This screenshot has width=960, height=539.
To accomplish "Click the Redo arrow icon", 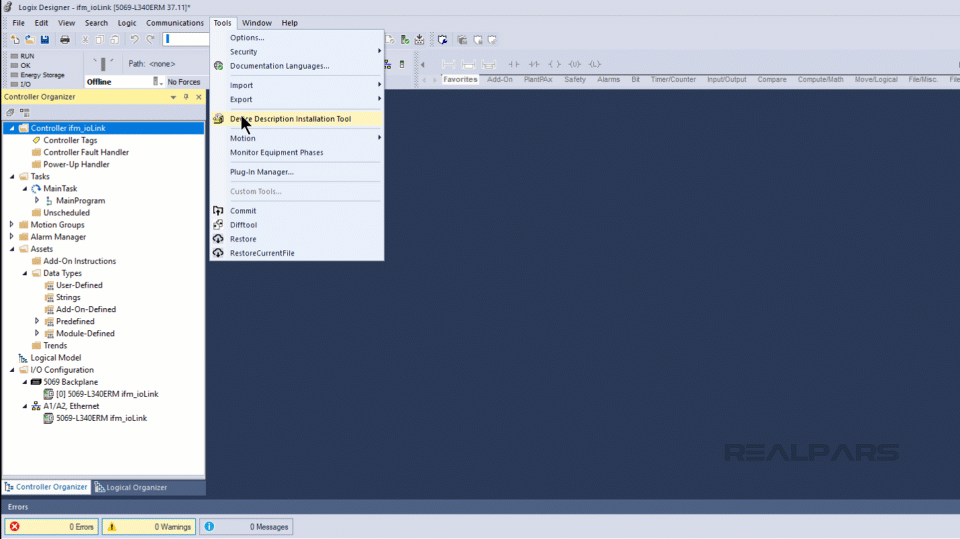I will (x=150, y=40).
